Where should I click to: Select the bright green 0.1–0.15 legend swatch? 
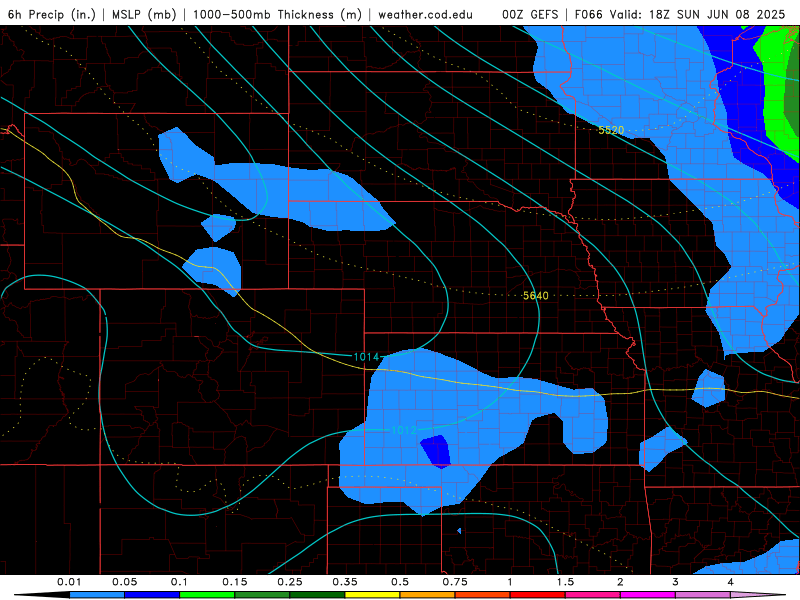click(x=207, y=595)
